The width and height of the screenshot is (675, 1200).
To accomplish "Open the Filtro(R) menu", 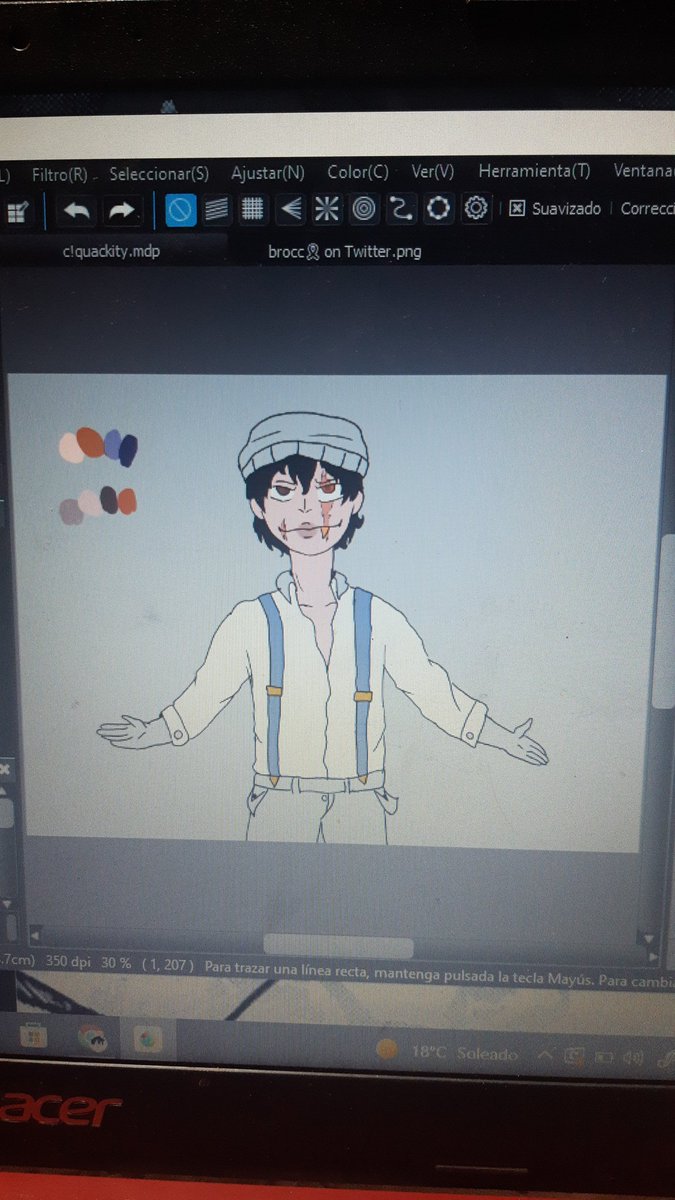I will 62,173.
